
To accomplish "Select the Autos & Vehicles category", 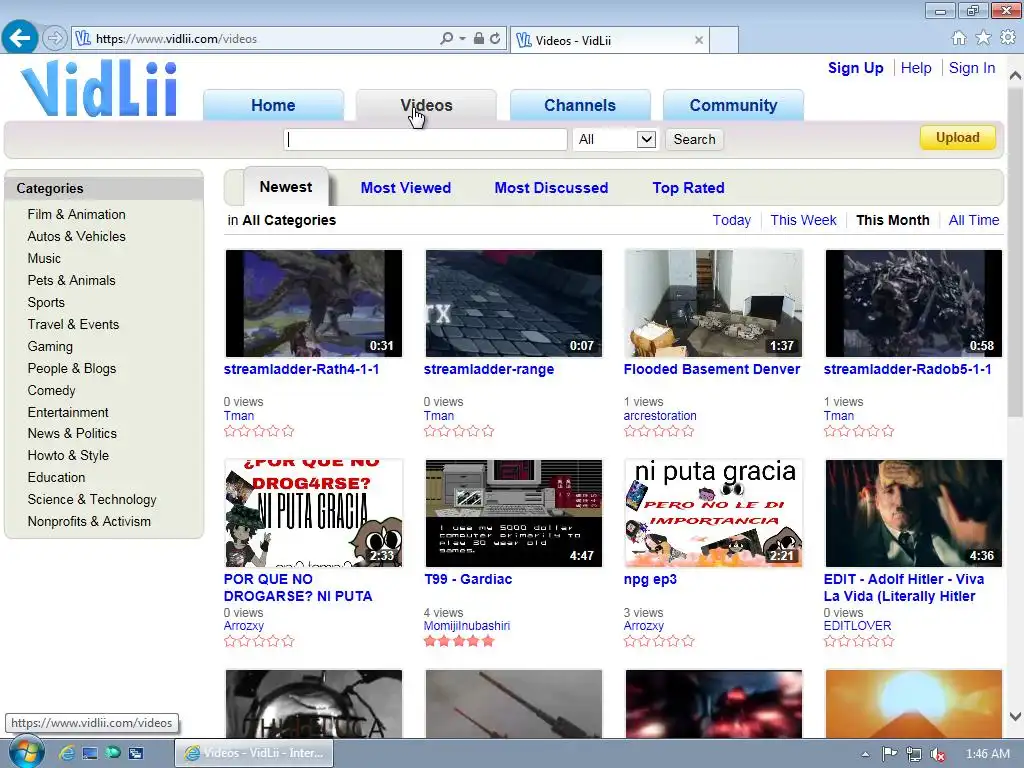I will [76, 236].
